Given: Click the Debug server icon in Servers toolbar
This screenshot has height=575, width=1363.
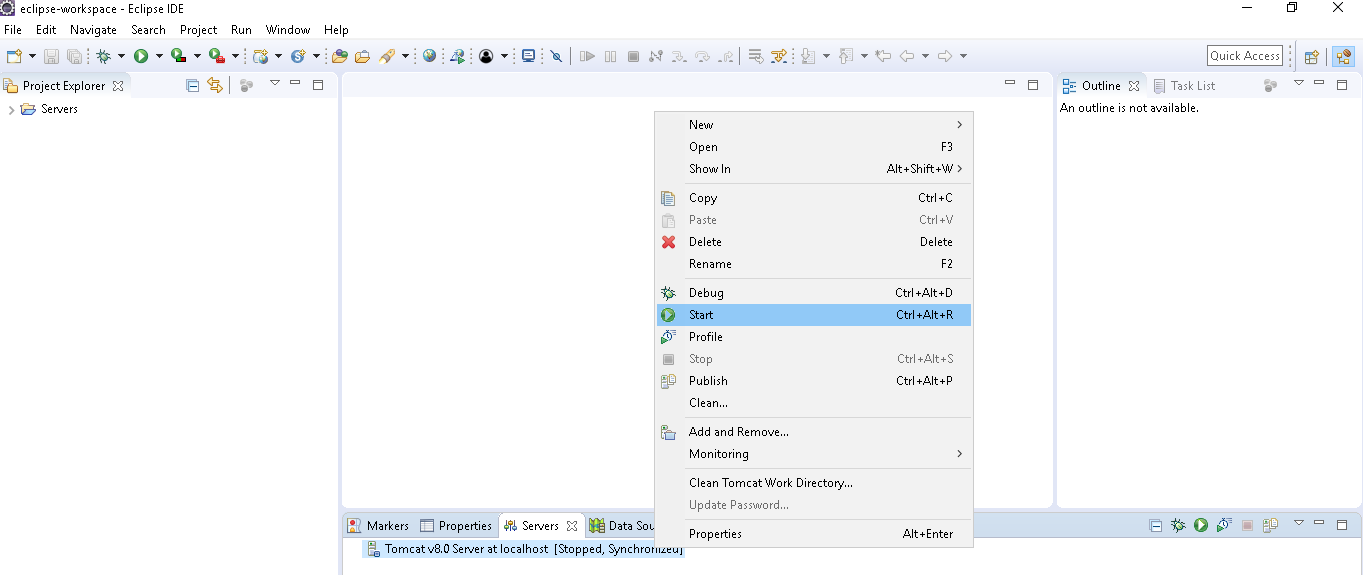Looking at the screenshot, I should point(1178,525).
